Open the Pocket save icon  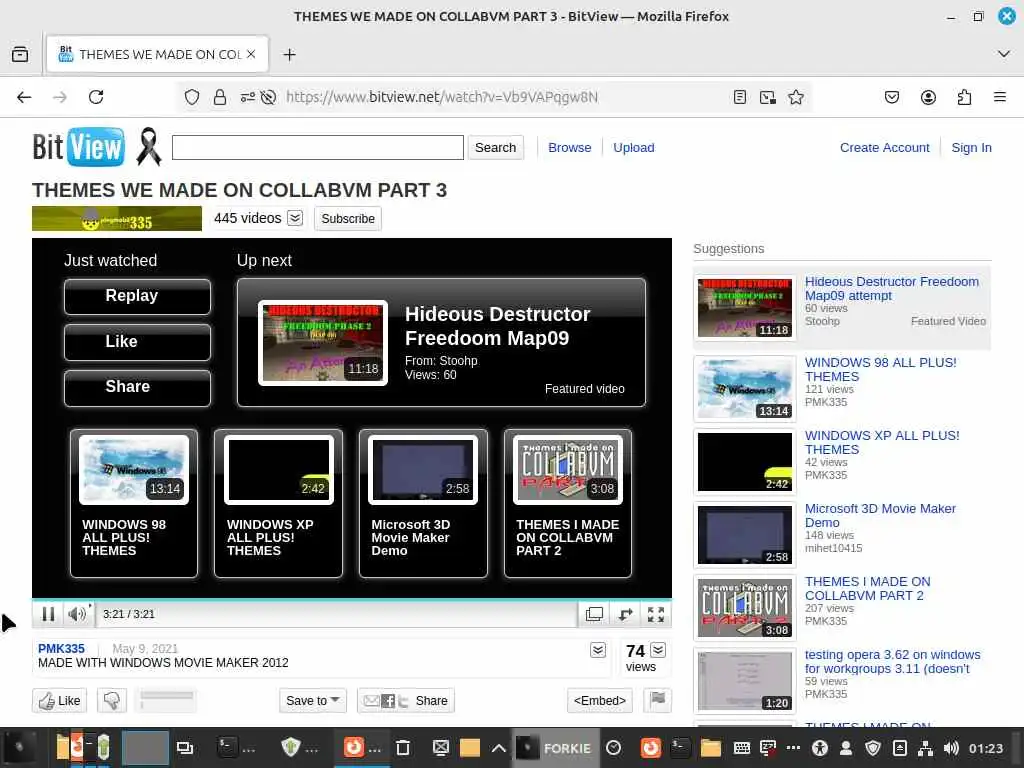pyautogui.click(x=891, y=97)
